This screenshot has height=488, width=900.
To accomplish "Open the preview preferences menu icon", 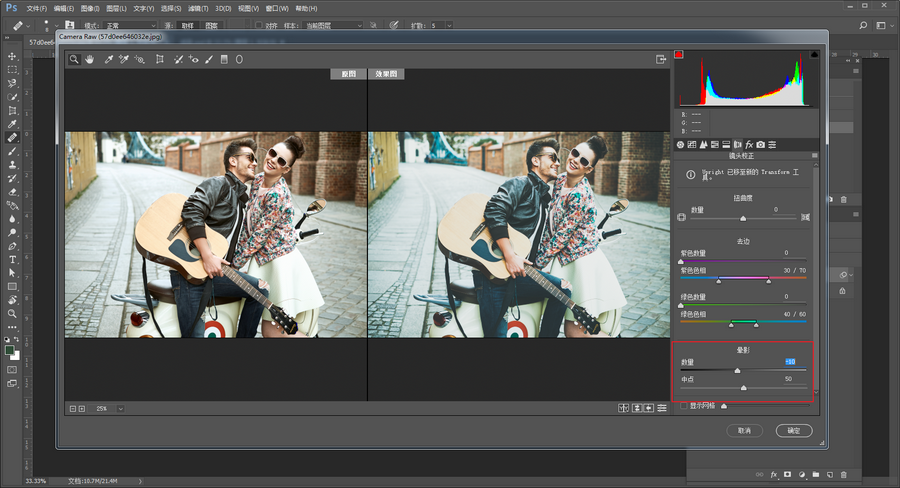I will [x=662, y=408].
